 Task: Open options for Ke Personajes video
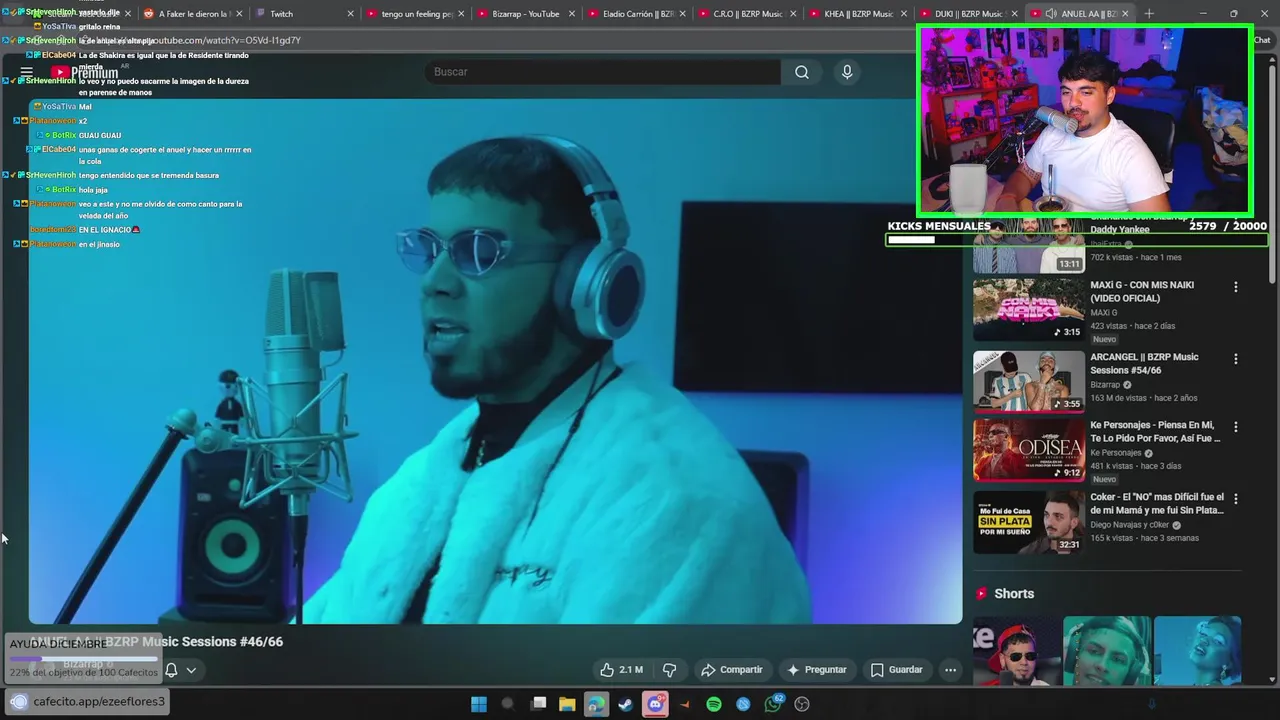[1235, 427]
